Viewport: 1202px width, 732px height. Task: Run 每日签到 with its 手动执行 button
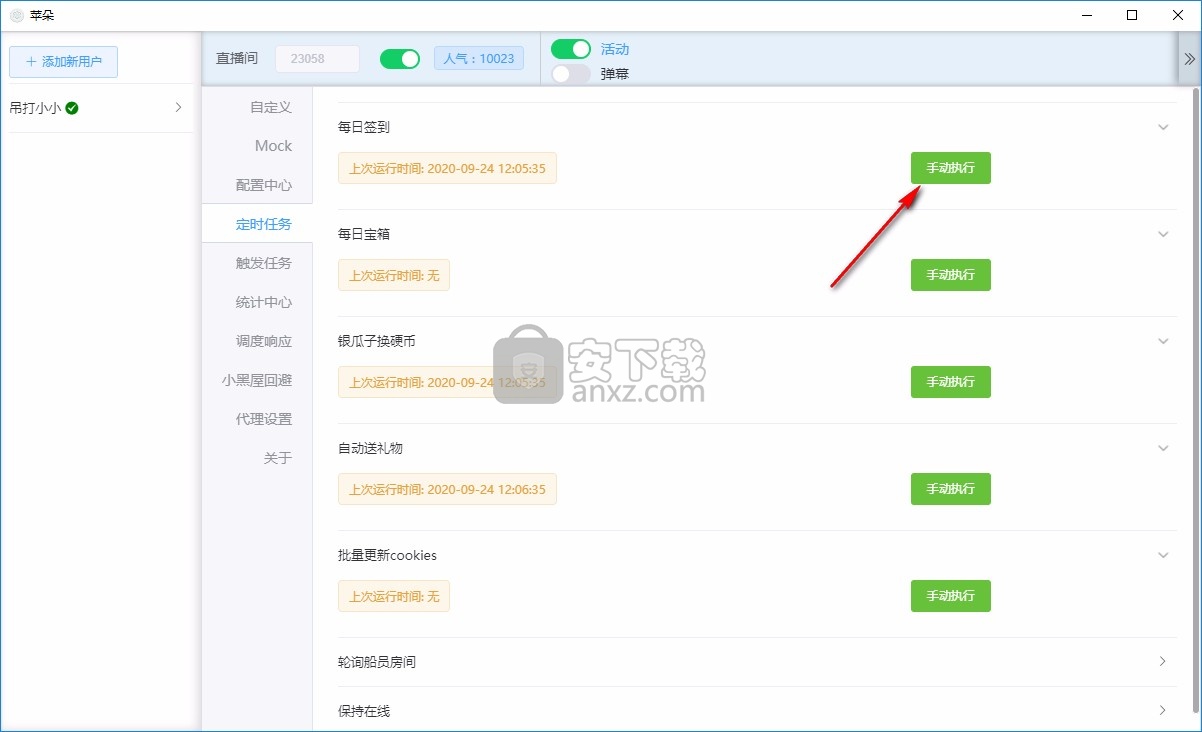(x=950, y=168)
